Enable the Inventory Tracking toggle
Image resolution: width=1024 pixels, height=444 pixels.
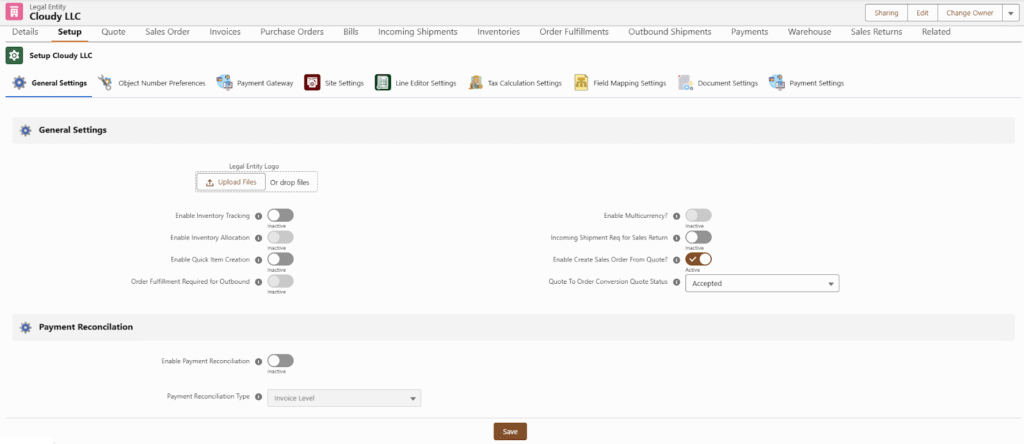(280, 215)
